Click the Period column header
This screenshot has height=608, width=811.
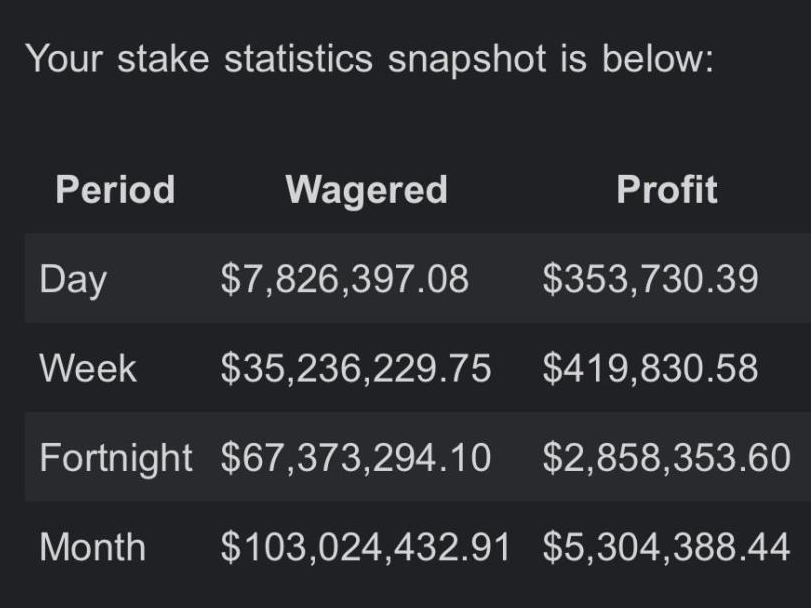[x=115, y=189]
